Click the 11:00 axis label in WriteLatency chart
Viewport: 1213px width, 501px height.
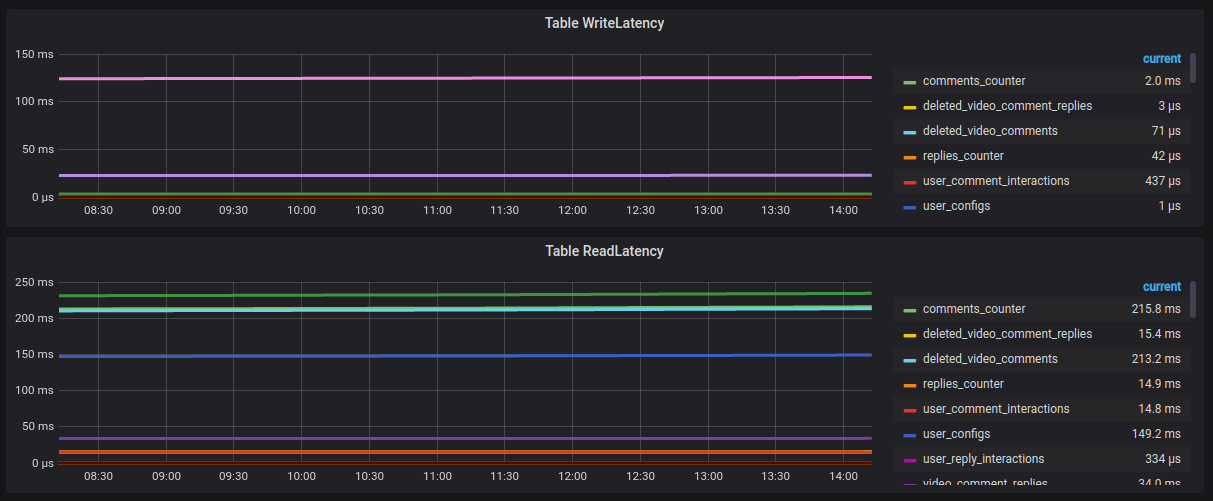(x=437, y=211)
